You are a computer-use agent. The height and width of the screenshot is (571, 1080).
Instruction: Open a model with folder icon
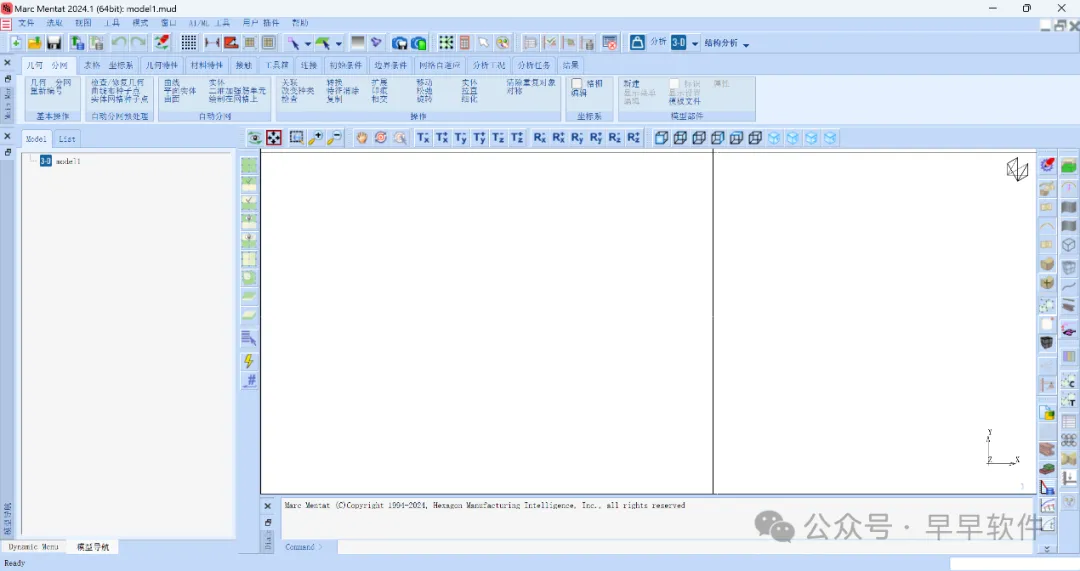tap(34, 43)
